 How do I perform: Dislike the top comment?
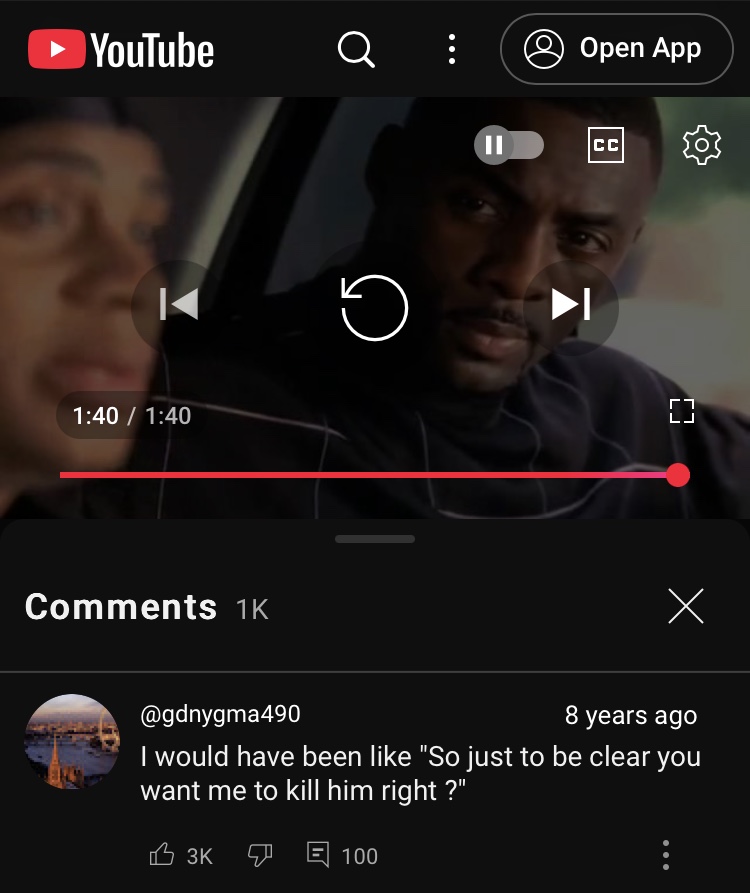click(260, 855)
